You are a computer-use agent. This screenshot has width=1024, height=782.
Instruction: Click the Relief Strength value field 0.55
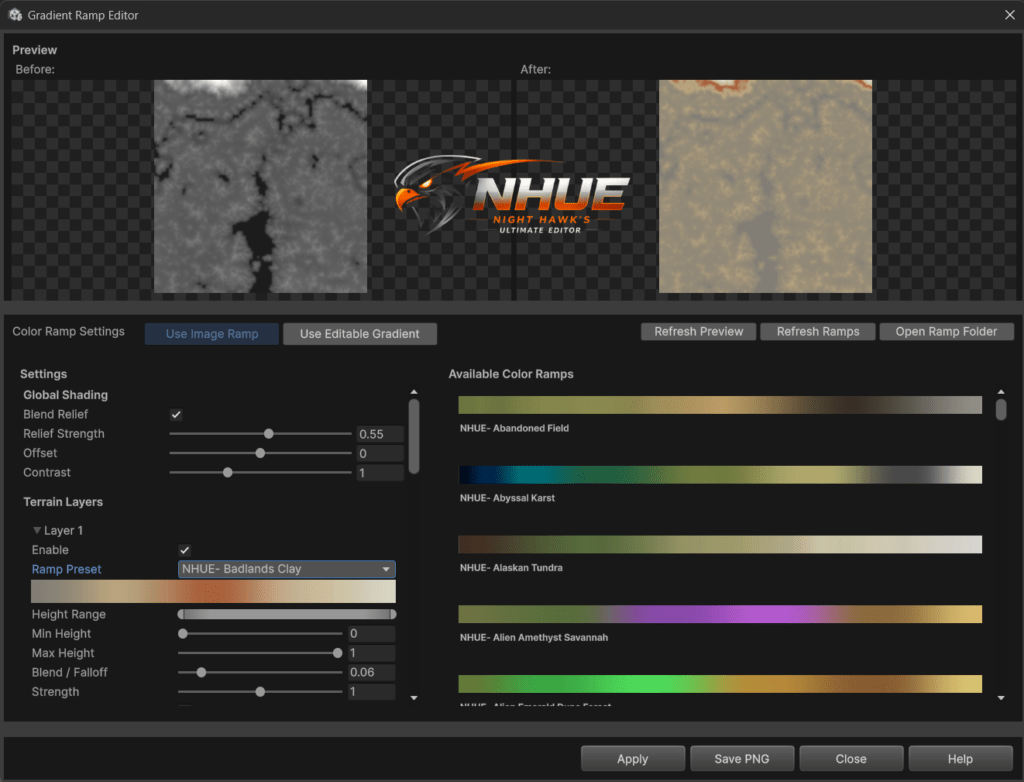tap(379, 434)
